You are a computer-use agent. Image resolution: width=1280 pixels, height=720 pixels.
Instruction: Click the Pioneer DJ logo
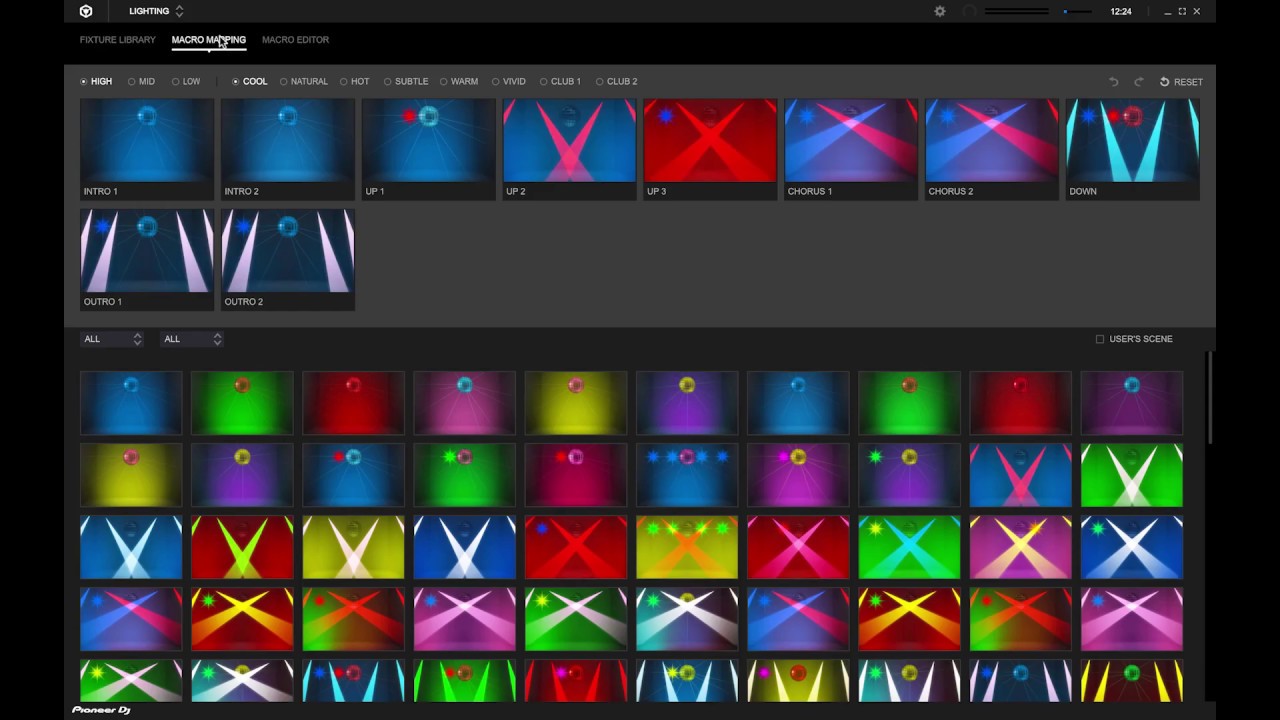(101, 710)
